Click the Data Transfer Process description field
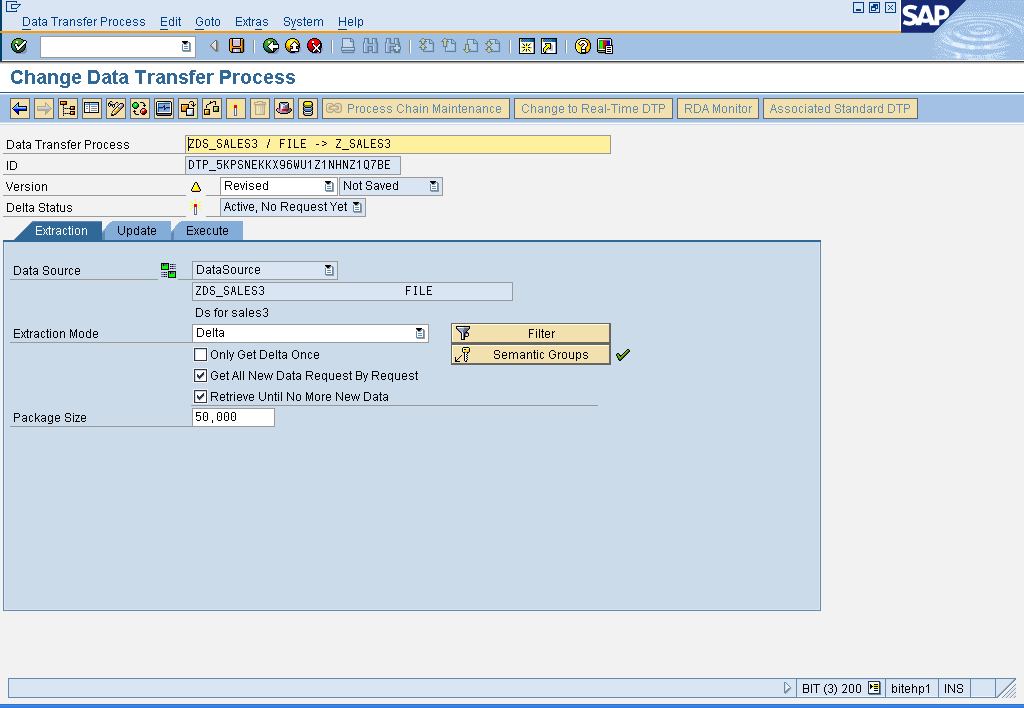Viewport: 1024px width, 708px height. [398, 144]
